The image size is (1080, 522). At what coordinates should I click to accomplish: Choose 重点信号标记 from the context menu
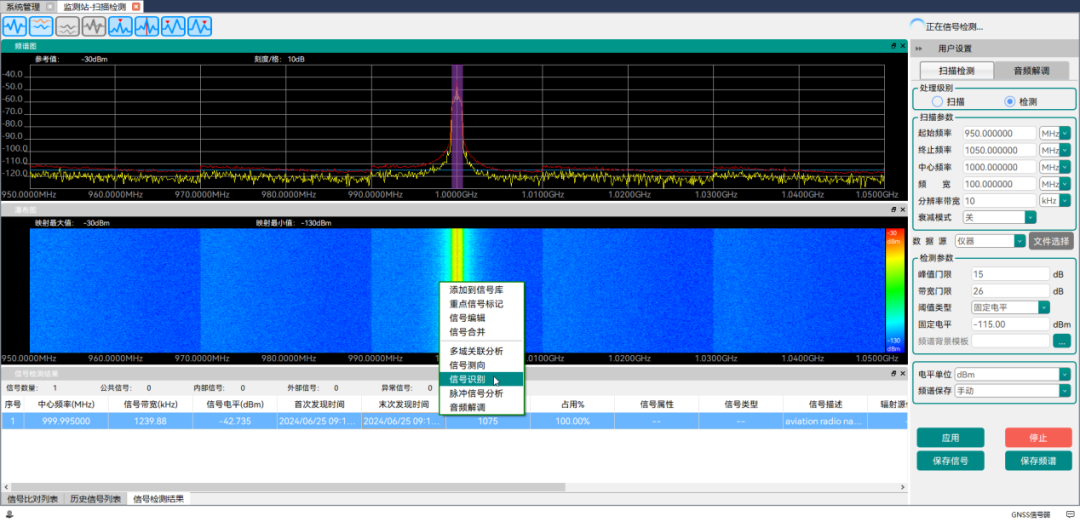coord(482,304)
